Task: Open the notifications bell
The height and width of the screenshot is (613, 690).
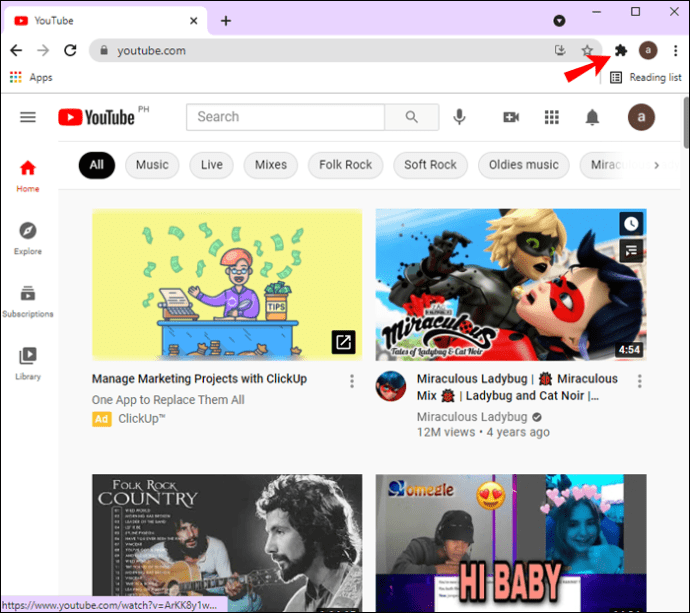Action: coord(592,117)
